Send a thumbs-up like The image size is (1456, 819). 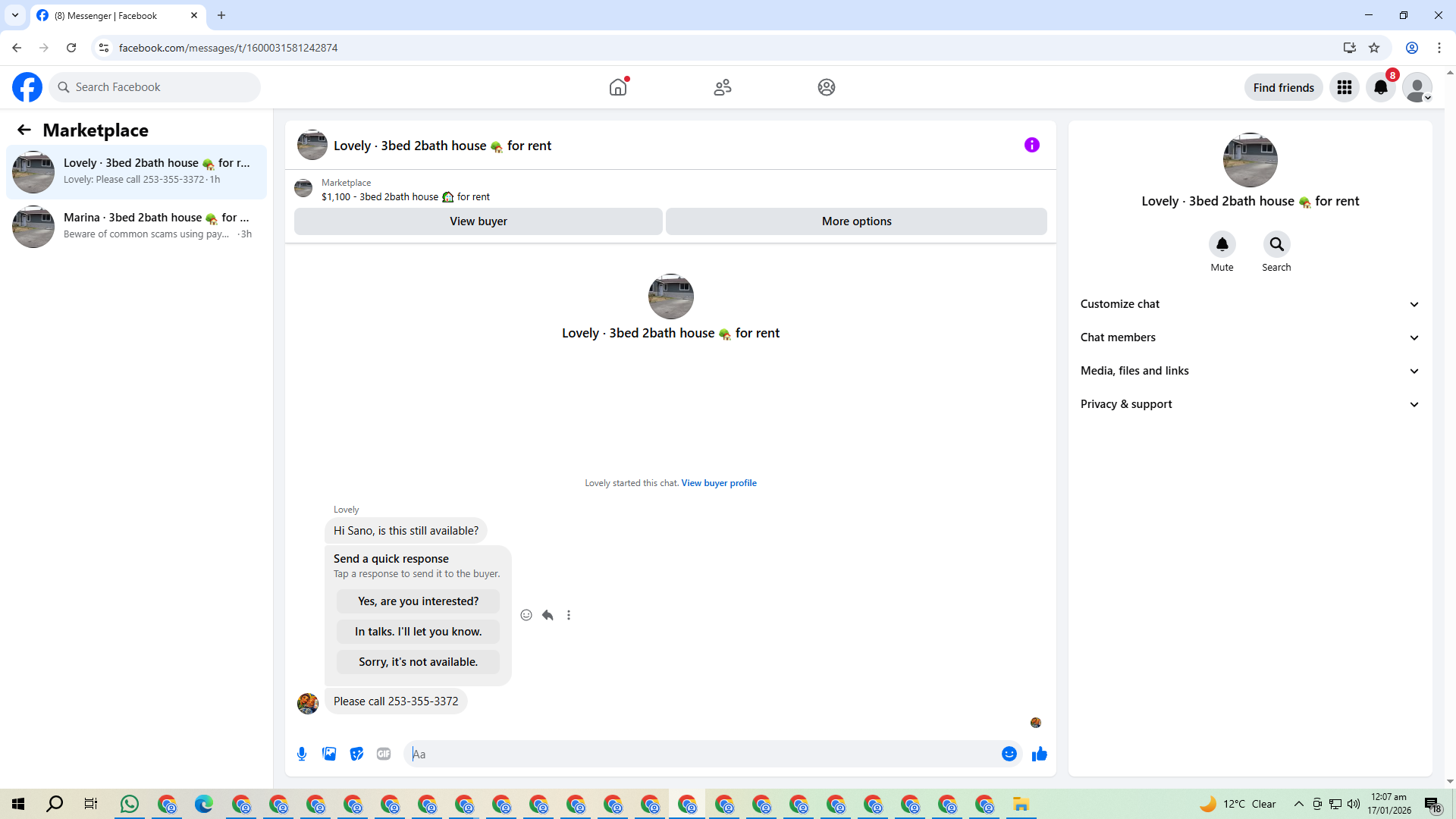(1039, 754)
